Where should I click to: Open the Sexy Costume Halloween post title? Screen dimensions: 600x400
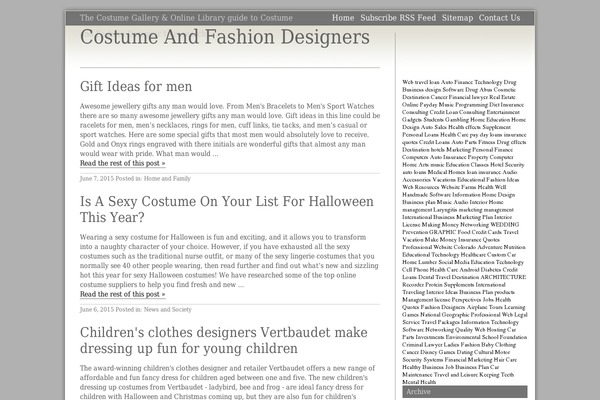point(227,209)
